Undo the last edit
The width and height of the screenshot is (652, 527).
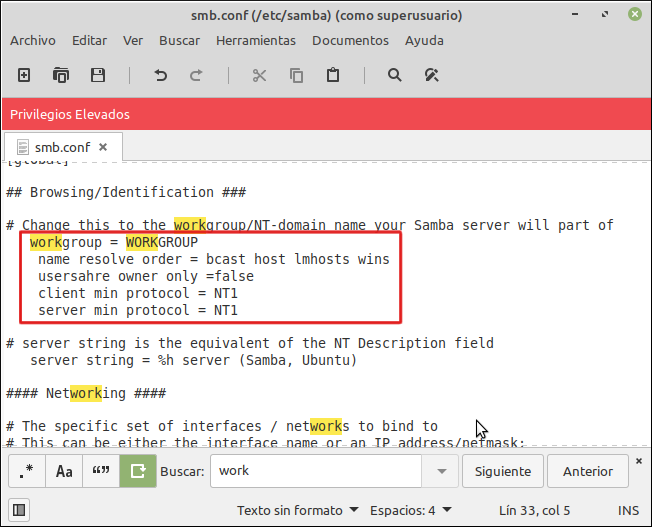[160, 75]
